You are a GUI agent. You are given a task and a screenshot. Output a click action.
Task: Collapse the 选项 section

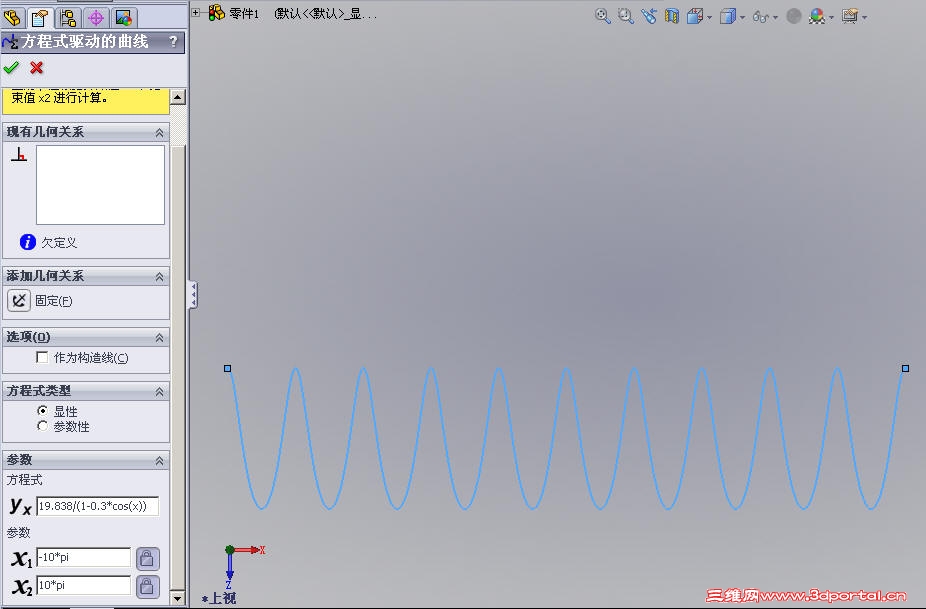(159, 338)
